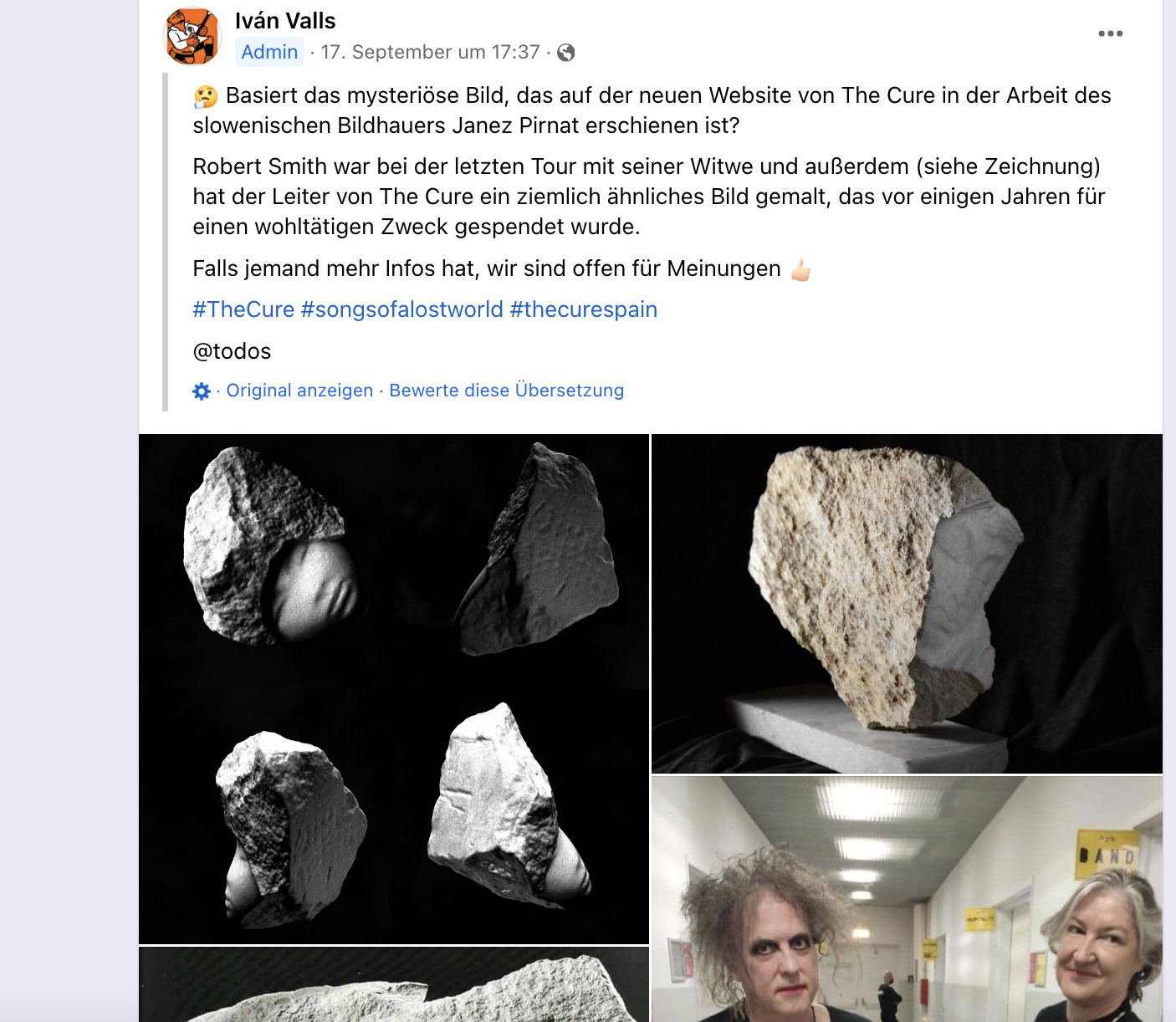Click the public globe visibility icon
1176x1022 pixels.
[x=566, y=53]
